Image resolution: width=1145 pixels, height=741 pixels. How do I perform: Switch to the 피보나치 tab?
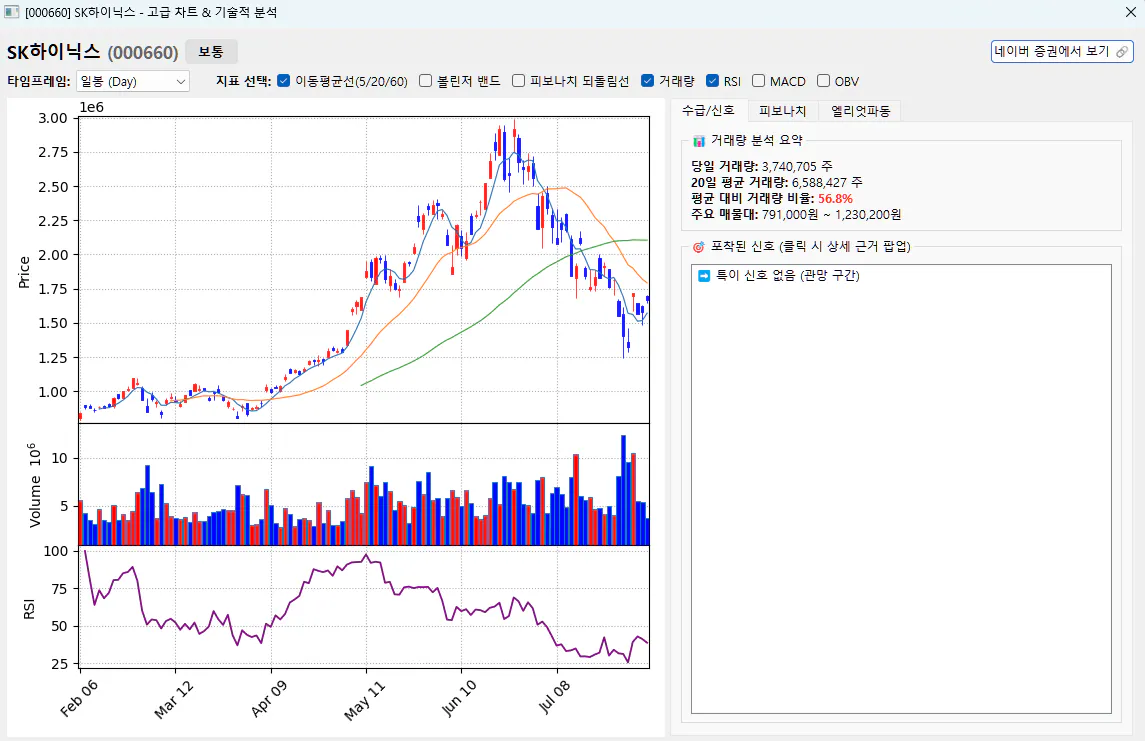782,111
